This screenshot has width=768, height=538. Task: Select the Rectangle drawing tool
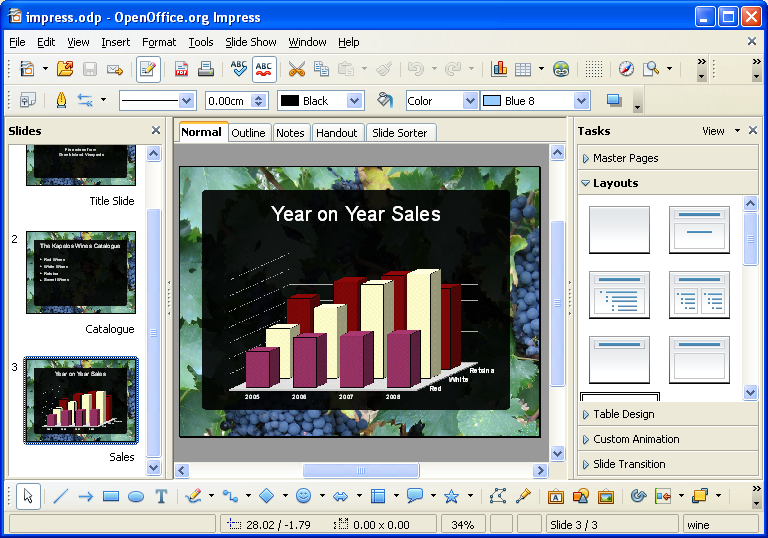[111, 496]
